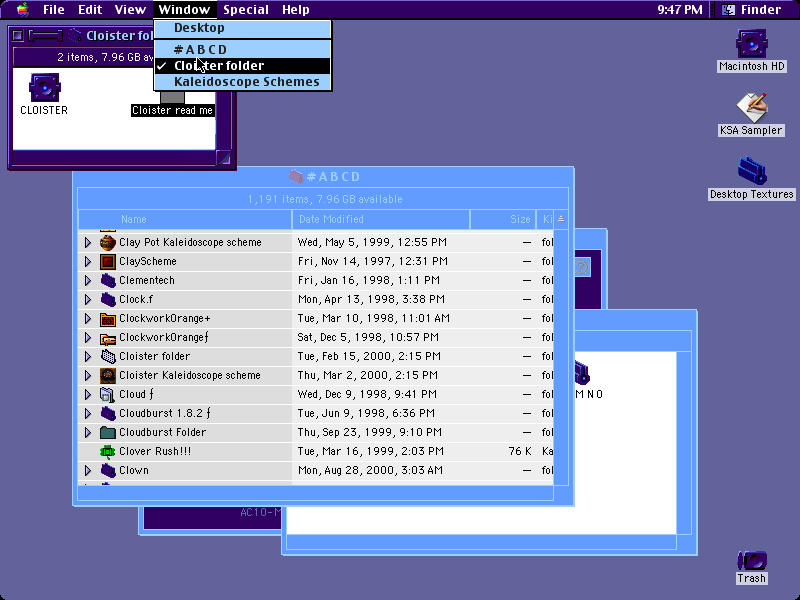Open the Macintosh HD desktop icon

click(752, 44)
